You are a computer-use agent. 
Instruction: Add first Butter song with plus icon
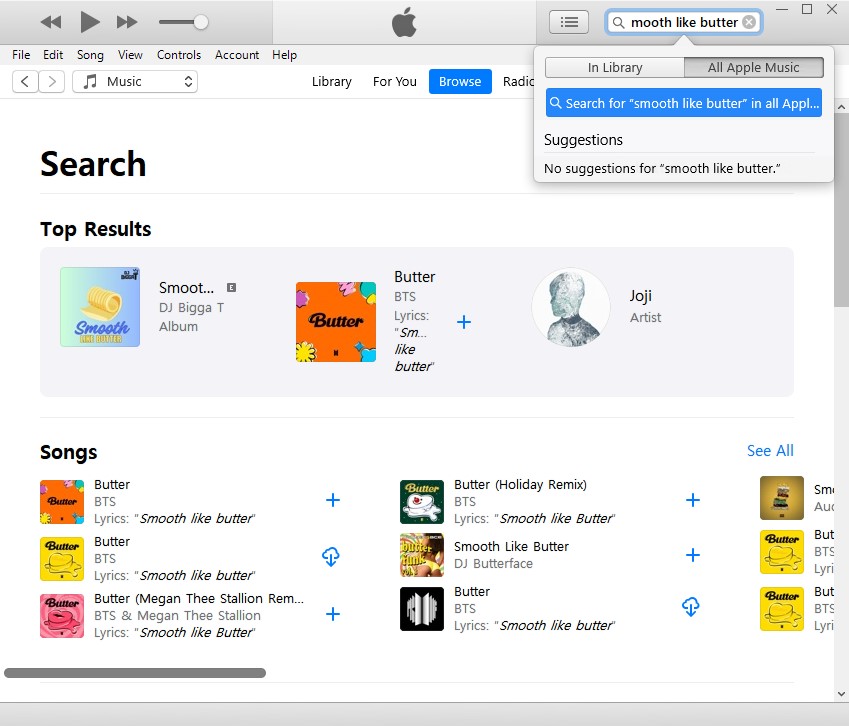tap(333, 500)
